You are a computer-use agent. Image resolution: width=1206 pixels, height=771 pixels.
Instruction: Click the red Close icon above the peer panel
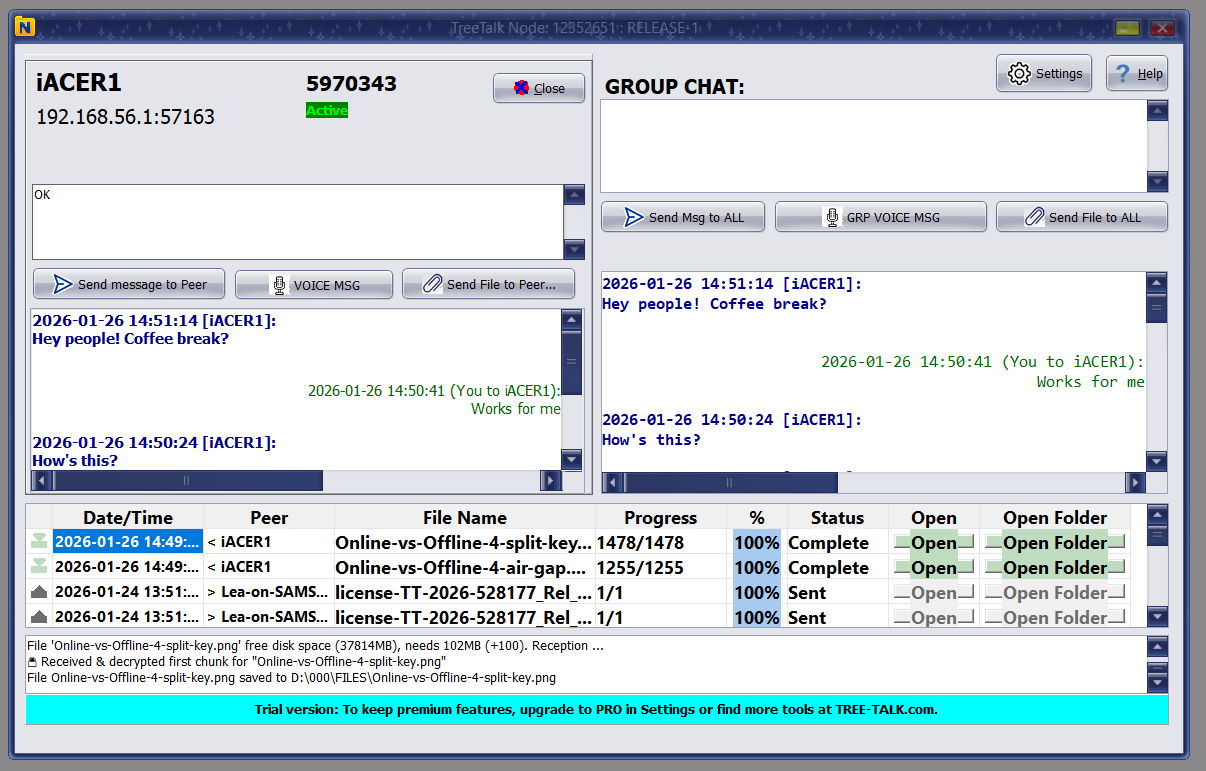521,88
